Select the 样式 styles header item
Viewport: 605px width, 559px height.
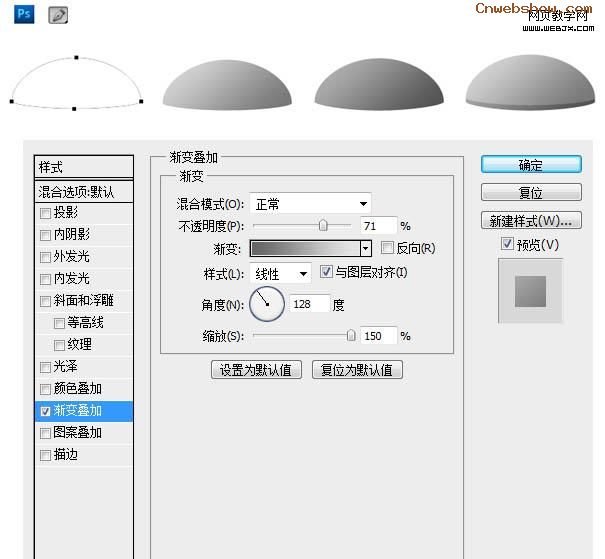point(84,167)
